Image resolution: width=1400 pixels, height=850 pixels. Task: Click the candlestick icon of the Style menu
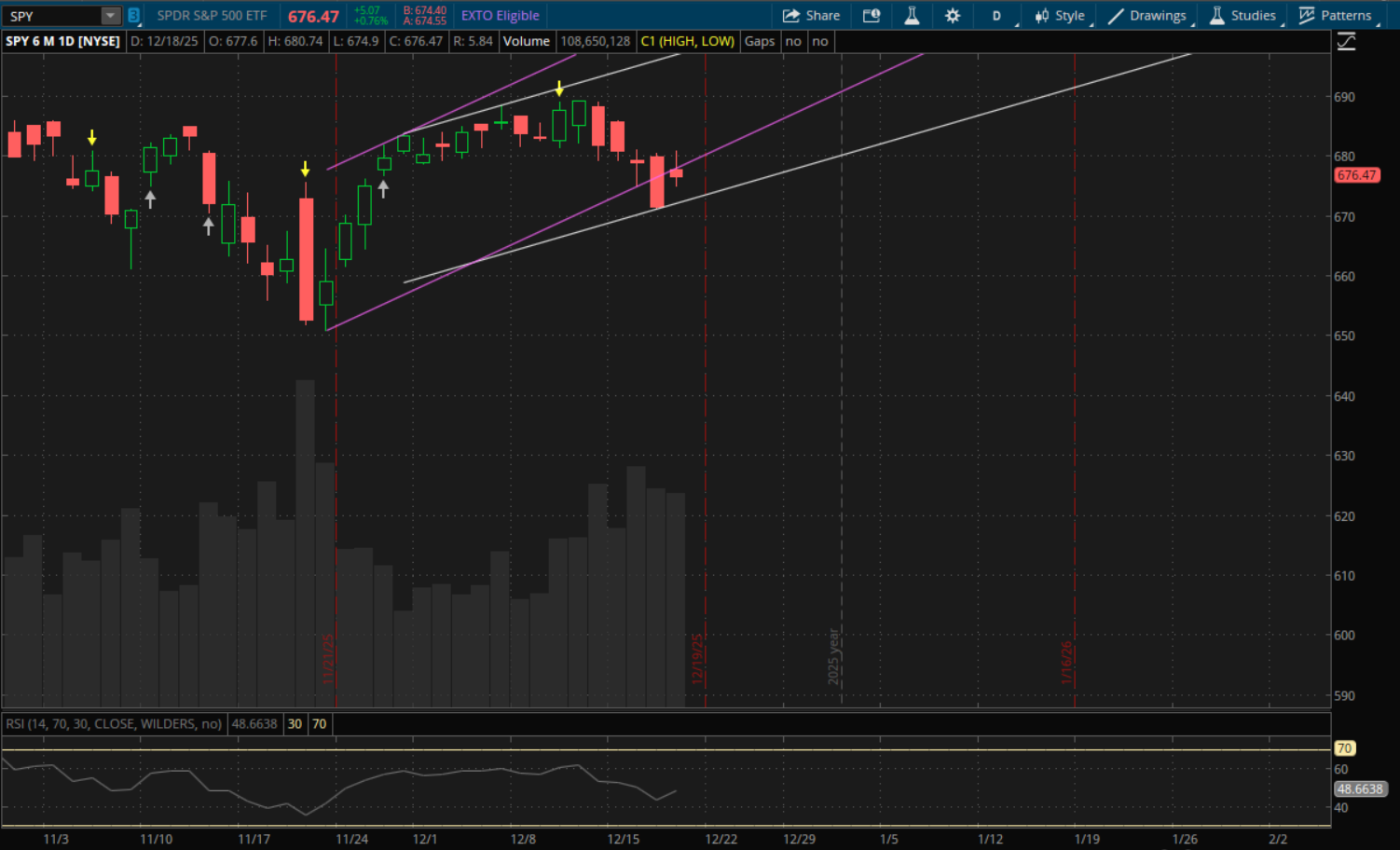(x=1042, y=16)
